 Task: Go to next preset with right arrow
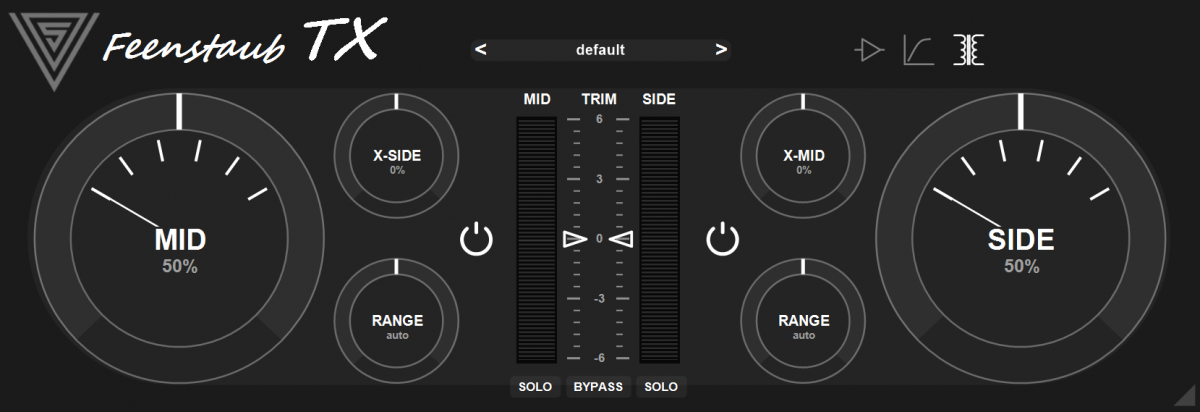tap(719, 49)
